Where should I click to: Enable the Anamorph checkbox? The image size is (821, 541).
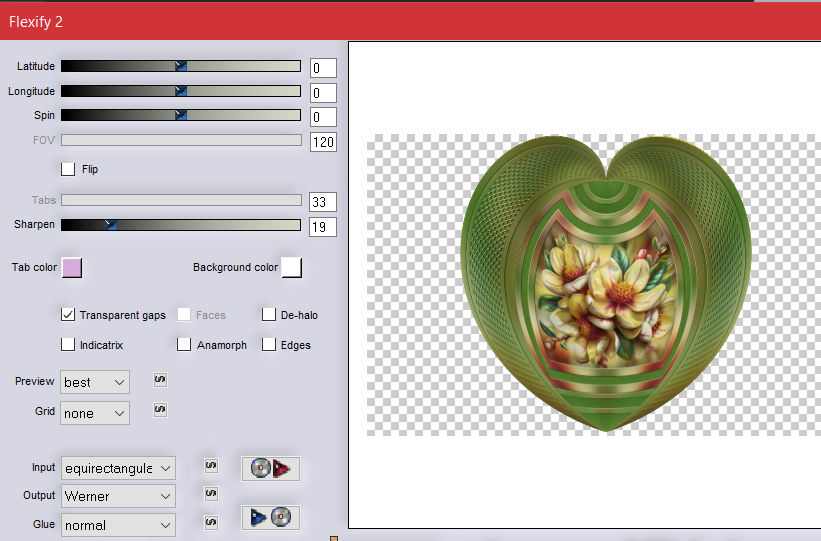pyautogui.click(x=184, y=345)
